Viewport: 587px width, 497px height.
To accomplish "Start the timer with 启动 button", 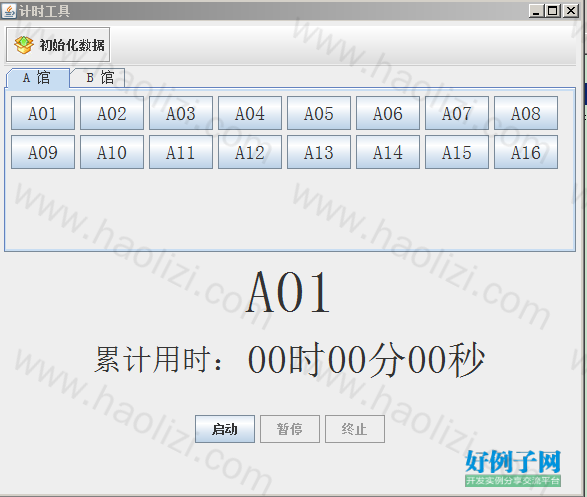I will tap(225, 429).
